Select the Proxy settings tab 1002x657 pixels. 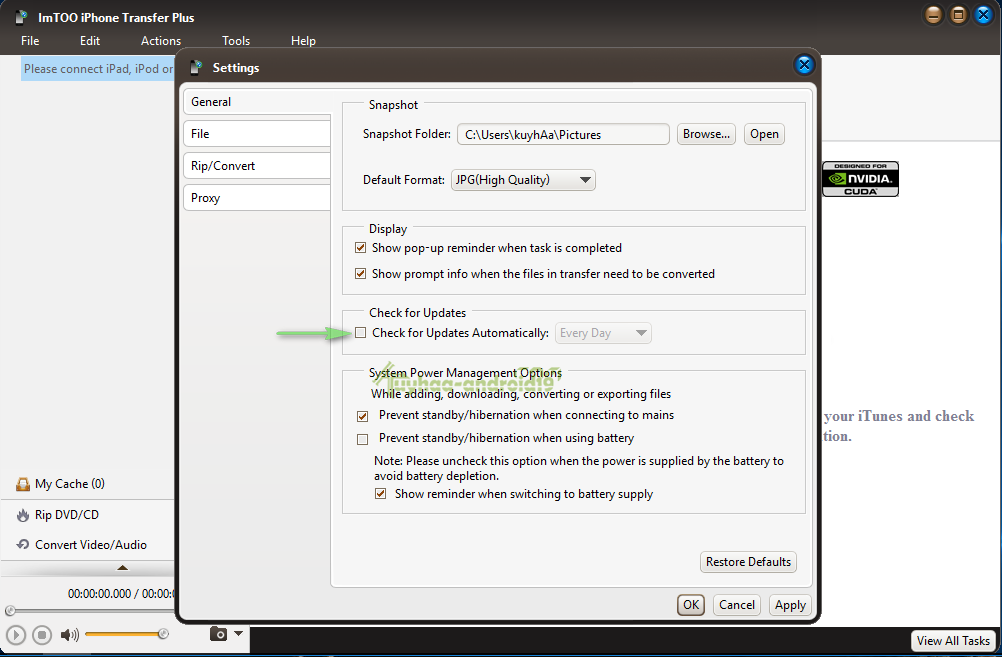tap(257, 197)
